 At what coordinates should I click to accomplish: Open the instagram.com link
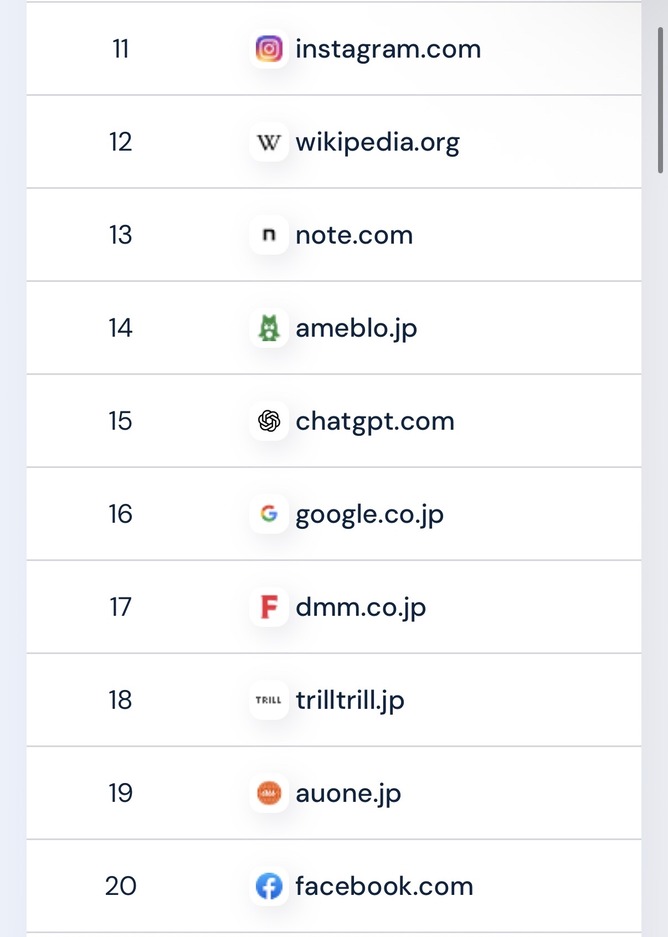pyautogui.click(x=388, y=49)
